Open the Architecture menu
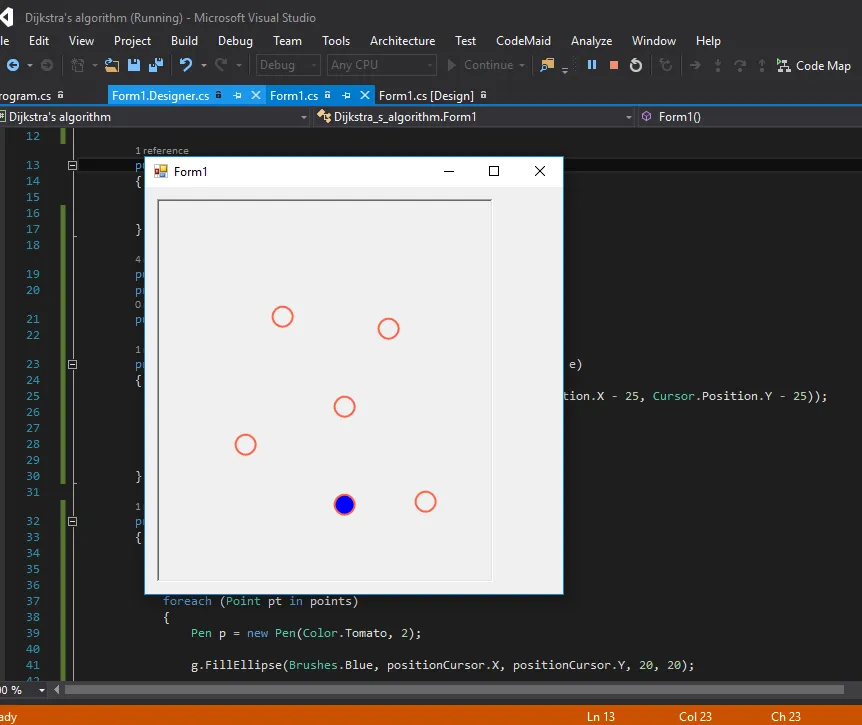862x725 pixels. (x=402, y=41)
